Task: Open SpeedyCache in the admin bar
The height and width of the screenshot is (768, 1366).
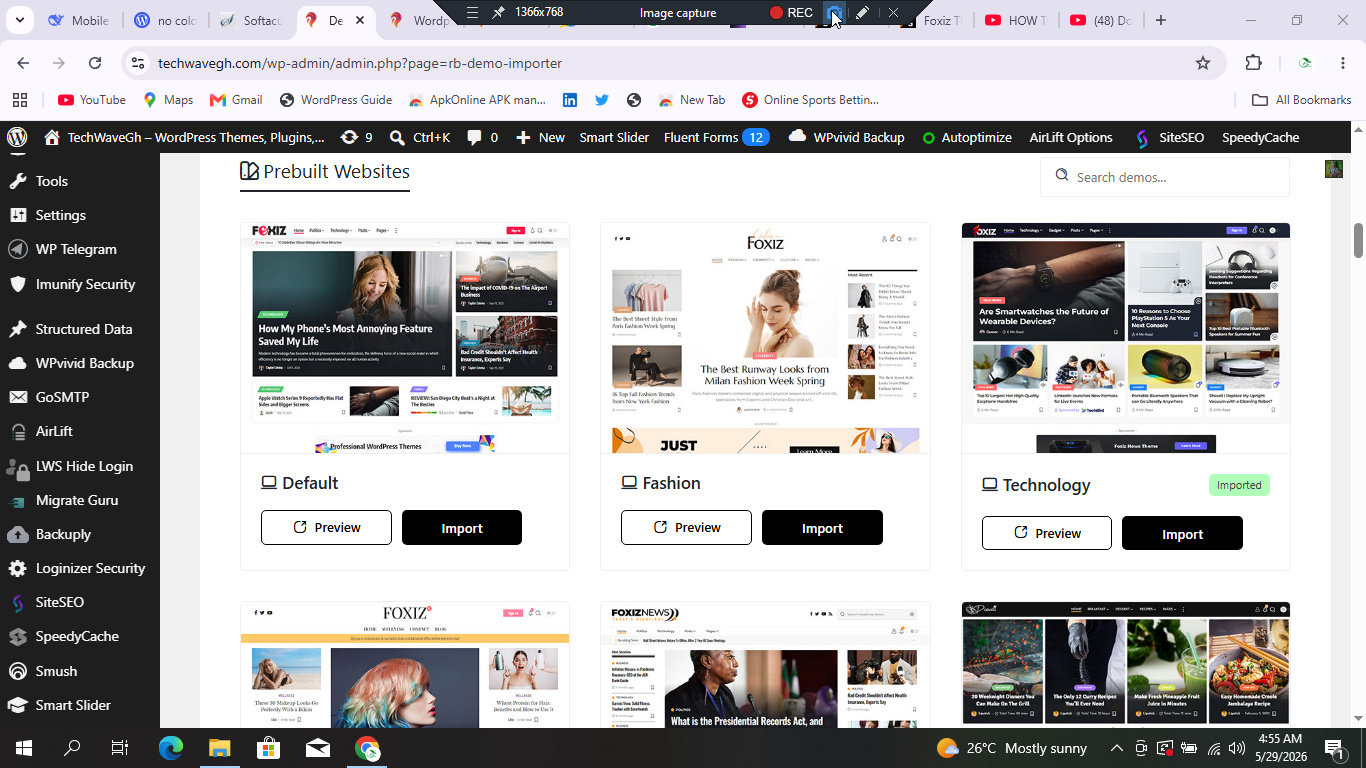Action: point(1260,137)
